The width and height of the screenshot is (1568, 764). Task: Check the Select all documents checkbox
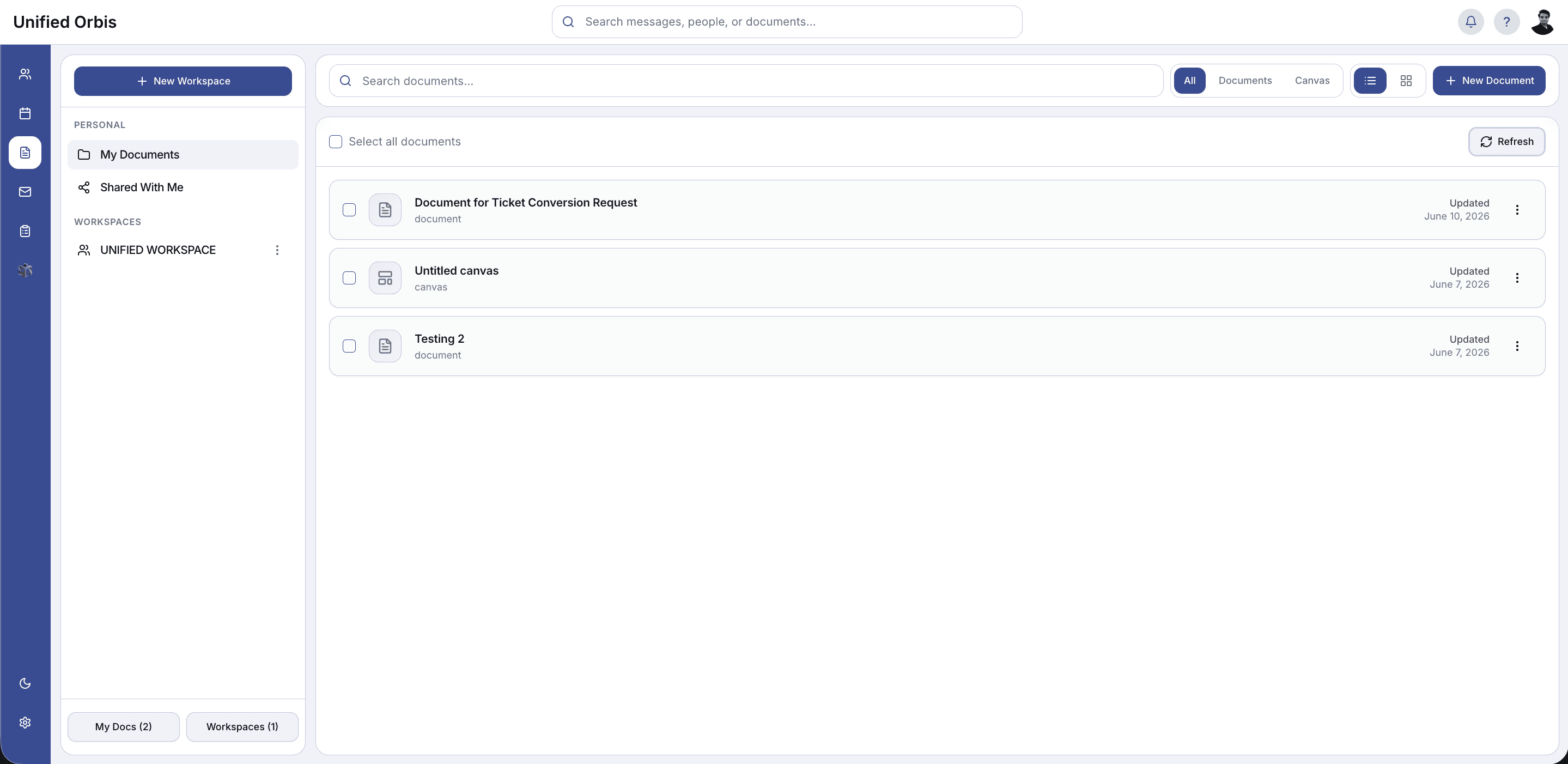pyautogui.click(x=336, y=142)
